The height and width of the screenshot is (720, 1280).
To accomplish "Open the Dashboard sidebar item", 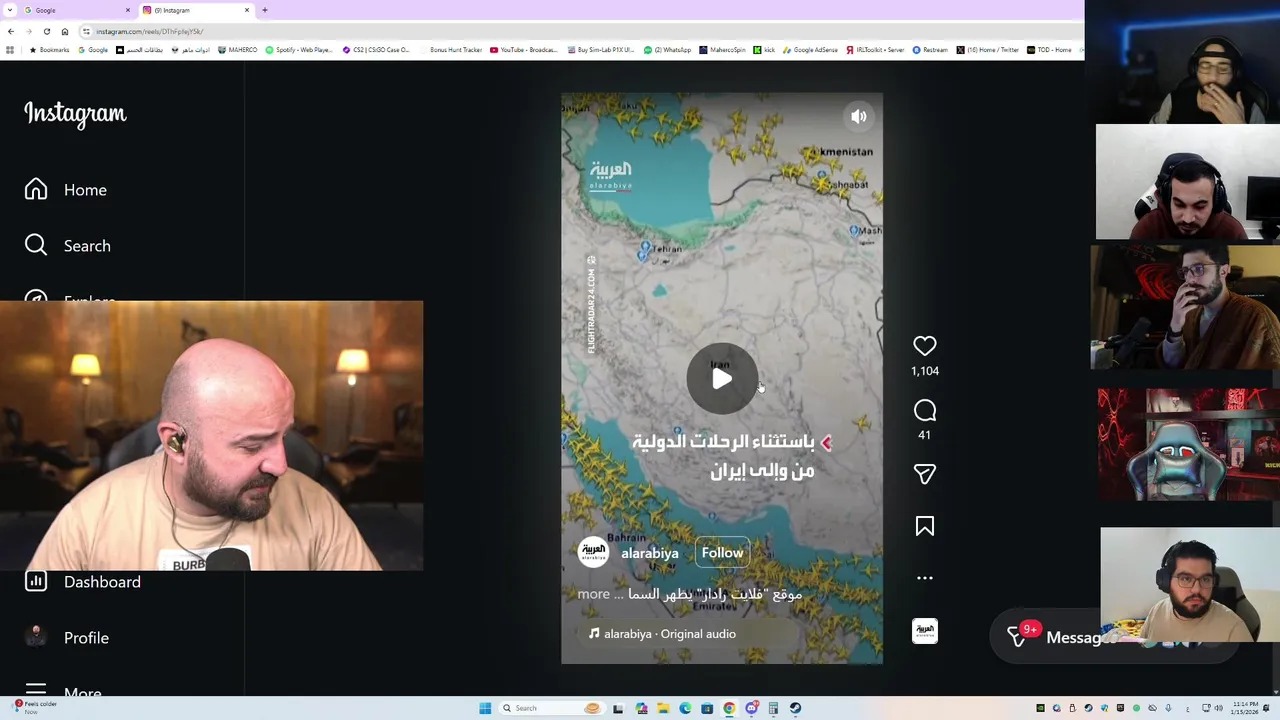I will [x=83, y=582].
